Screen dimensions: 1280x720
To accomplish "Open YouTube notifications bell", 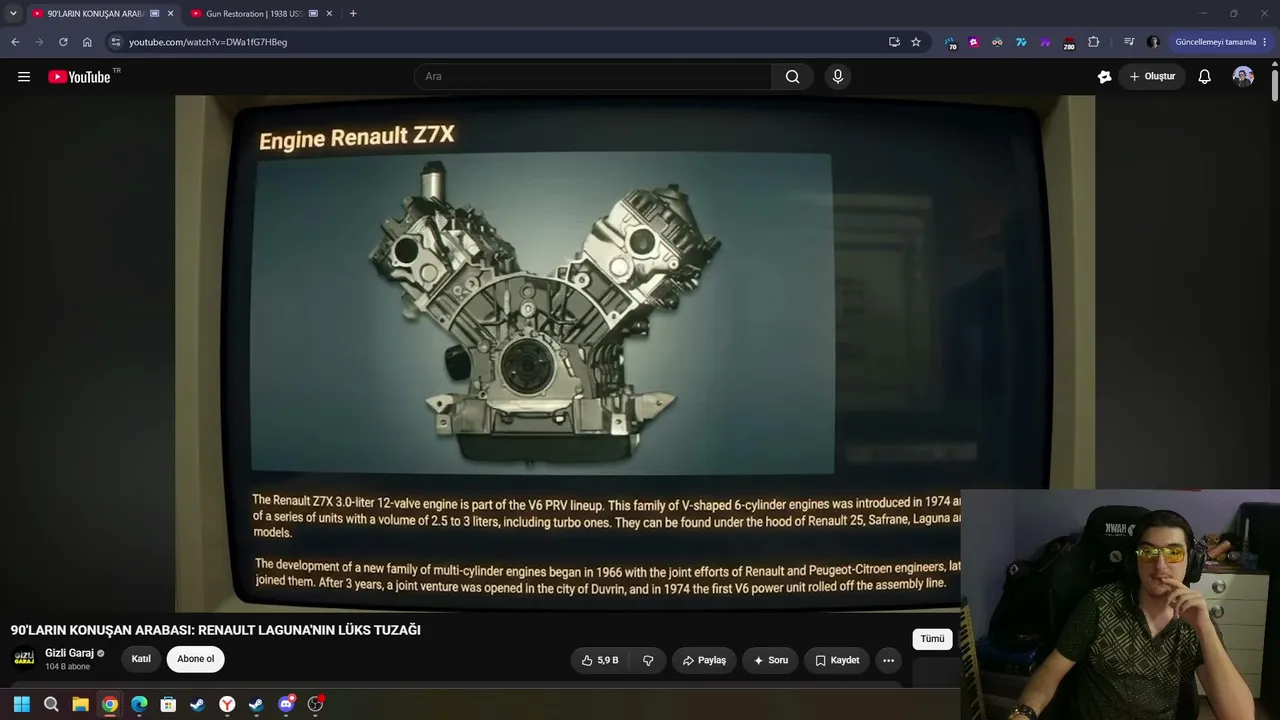I will (x=1205, y=77).
